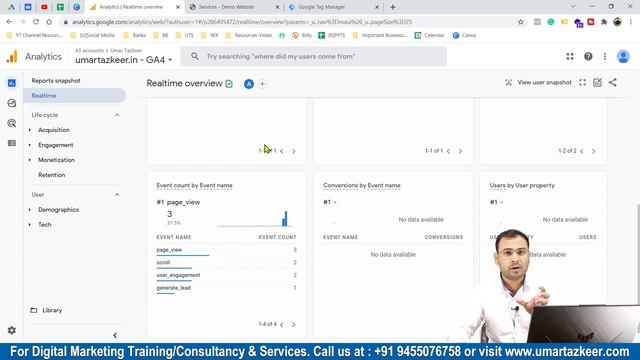
Task: Add a comparison with plus icon
Action: 262,84
